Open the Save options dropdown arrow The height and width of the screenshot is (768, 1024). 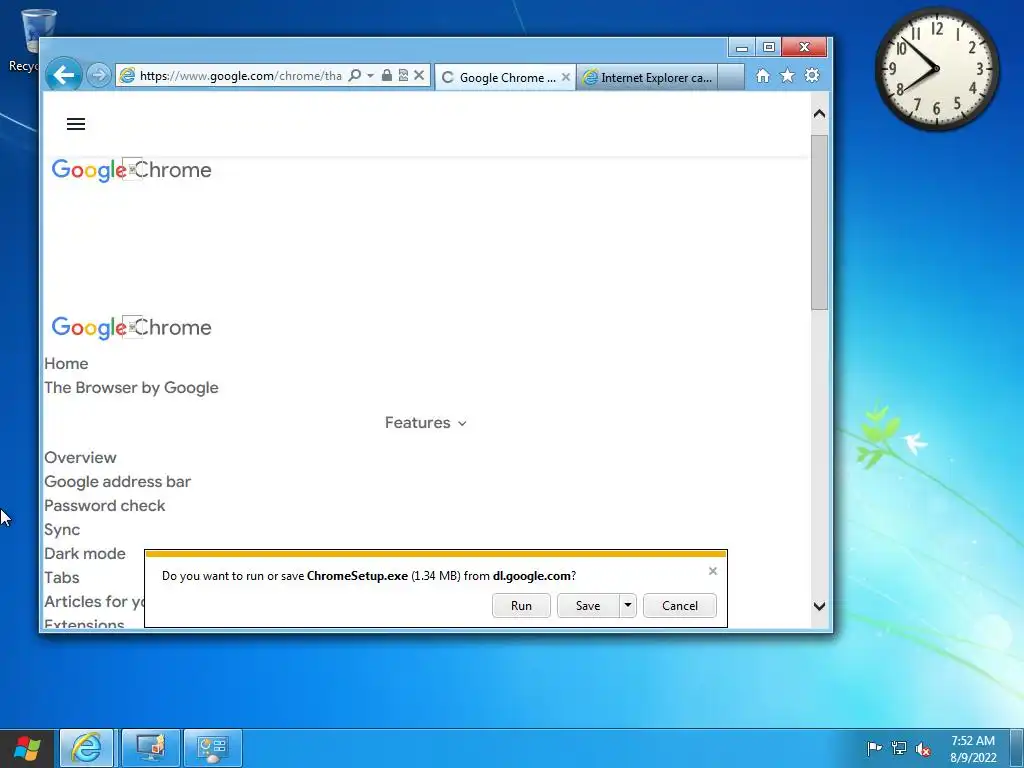point(628,605)
